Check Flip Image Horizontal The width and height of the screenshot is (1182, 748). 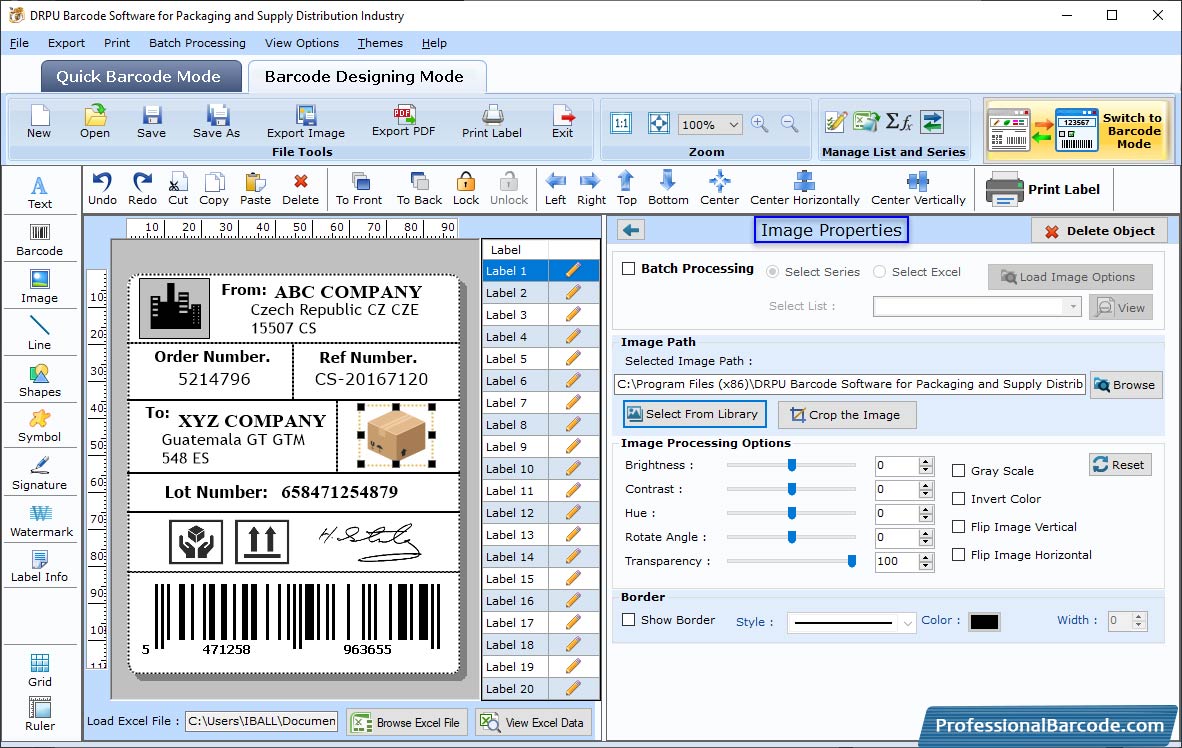(x=959, y=554)
